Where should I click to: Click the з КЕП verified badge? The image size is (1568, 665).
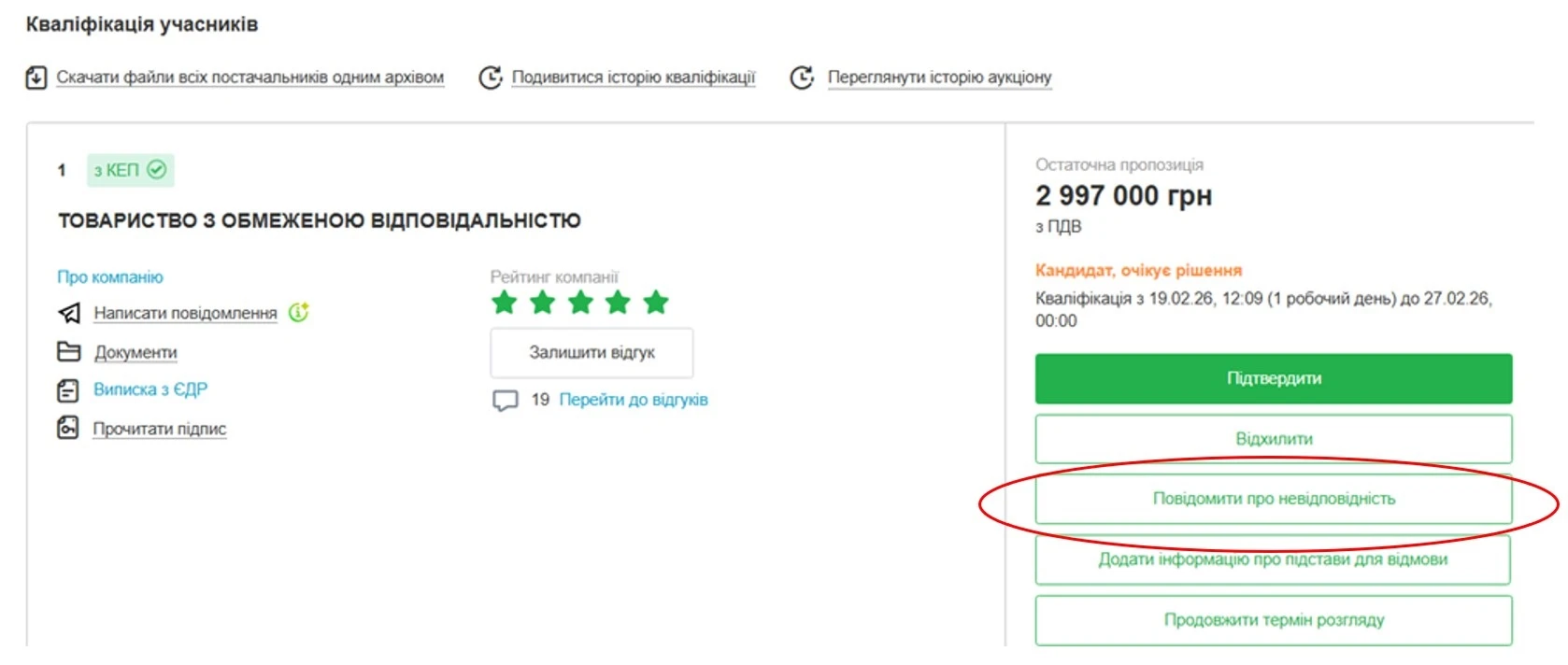click(x=130, y=170)
